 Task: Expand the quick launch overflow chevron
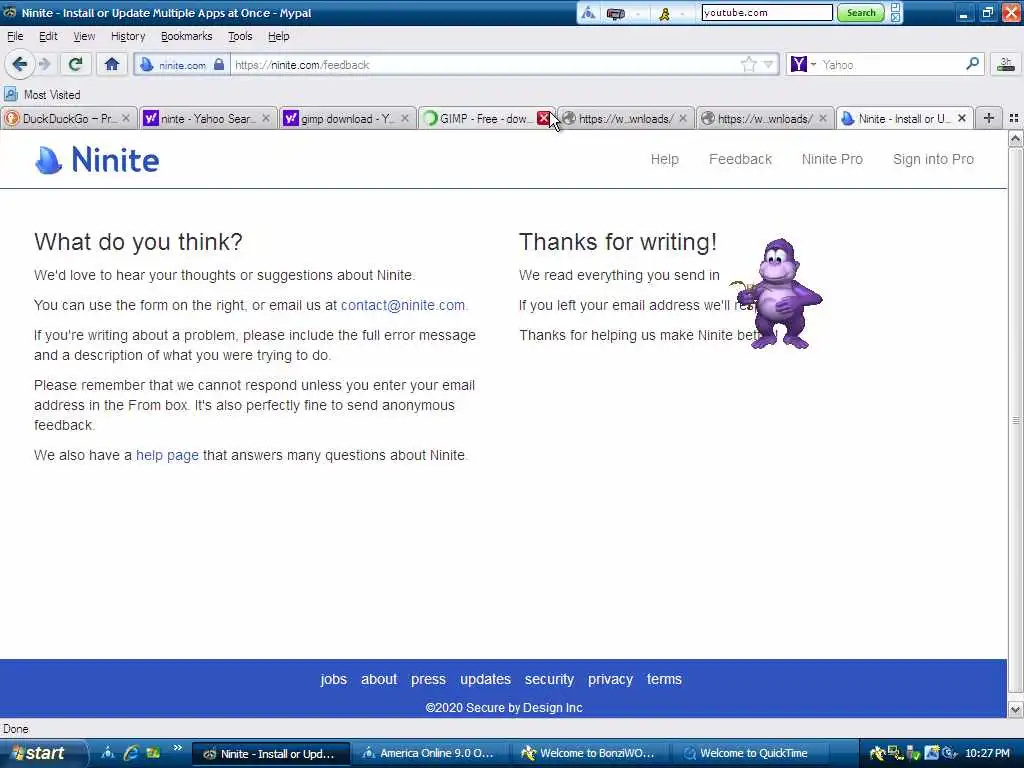click(x=177, y=748)
